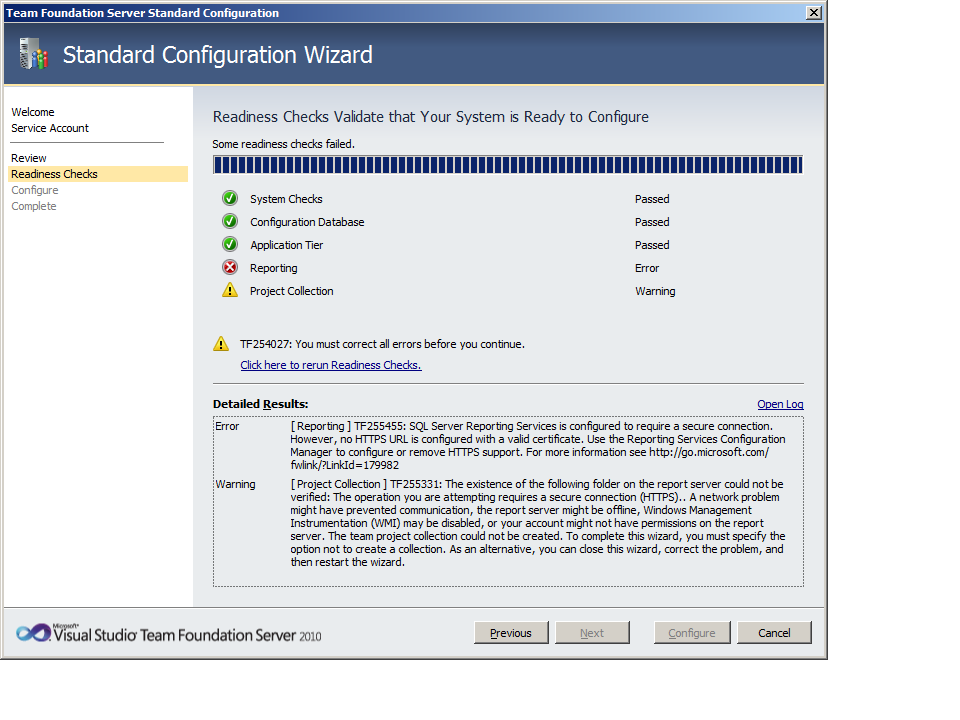
Task: Click the Visual Studio infinity logo
Action: [x=34, y=633]
